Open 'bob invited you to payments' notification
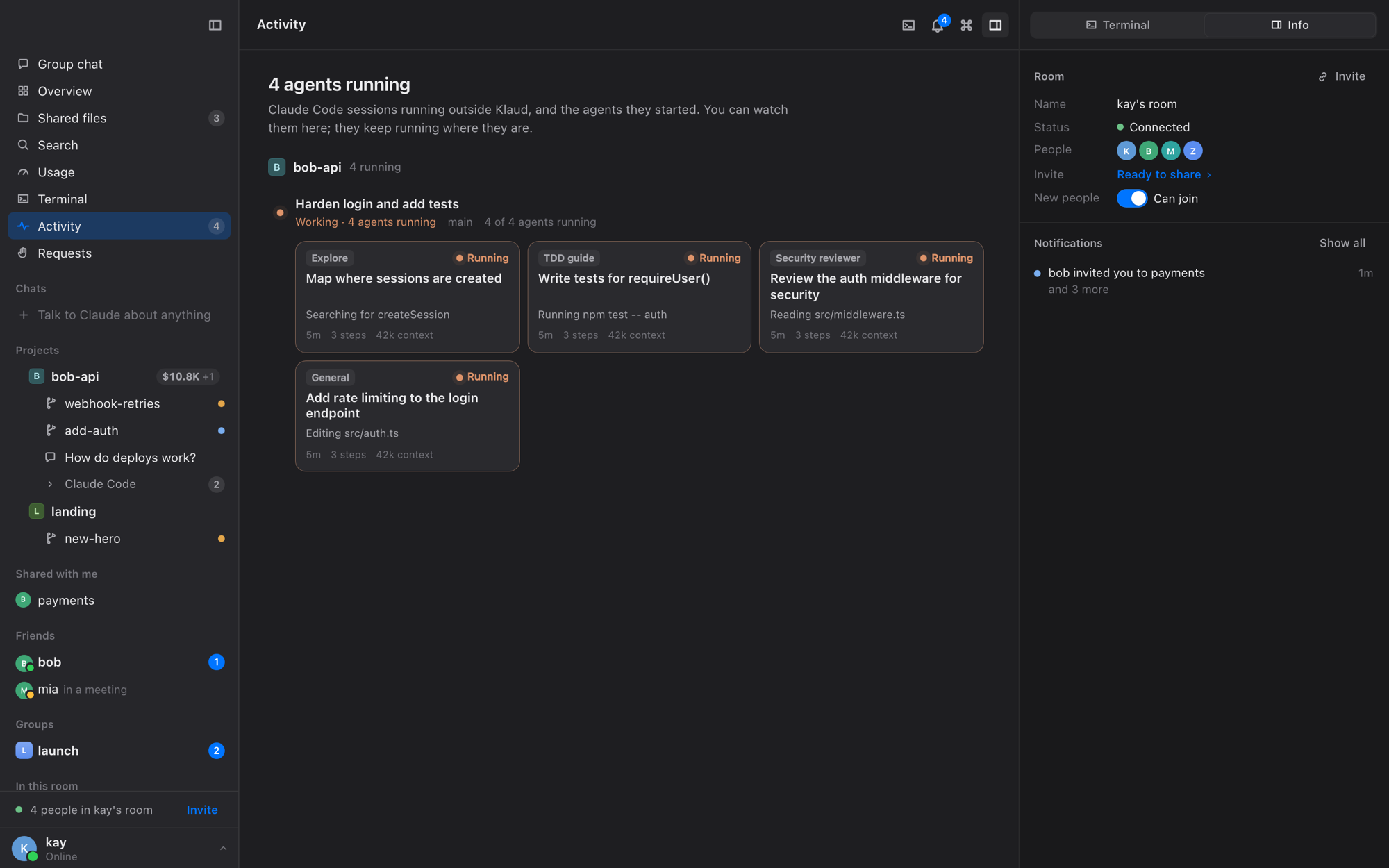 click(1203, 281)
